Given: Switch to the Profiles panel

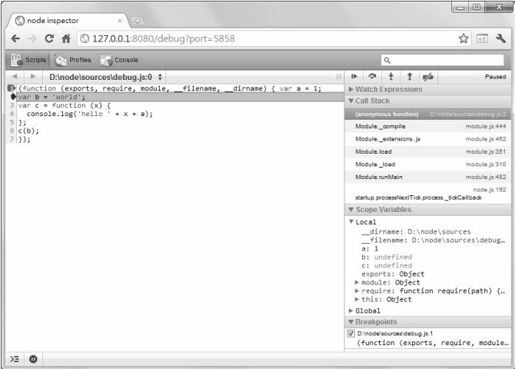Looking at the screenshot, I should [73, 60].
